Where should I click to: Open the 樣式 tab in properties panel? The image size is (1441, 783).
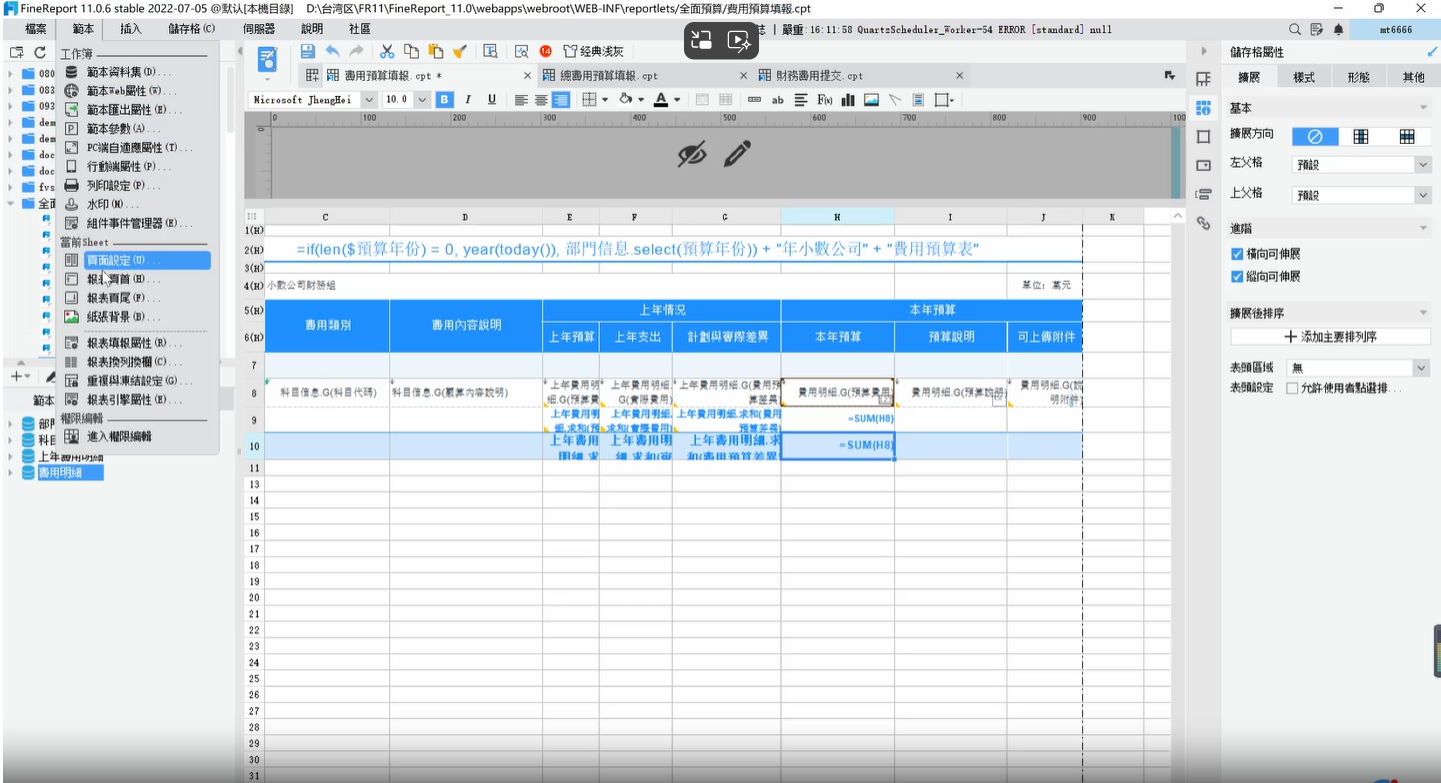coord(1304,77)
